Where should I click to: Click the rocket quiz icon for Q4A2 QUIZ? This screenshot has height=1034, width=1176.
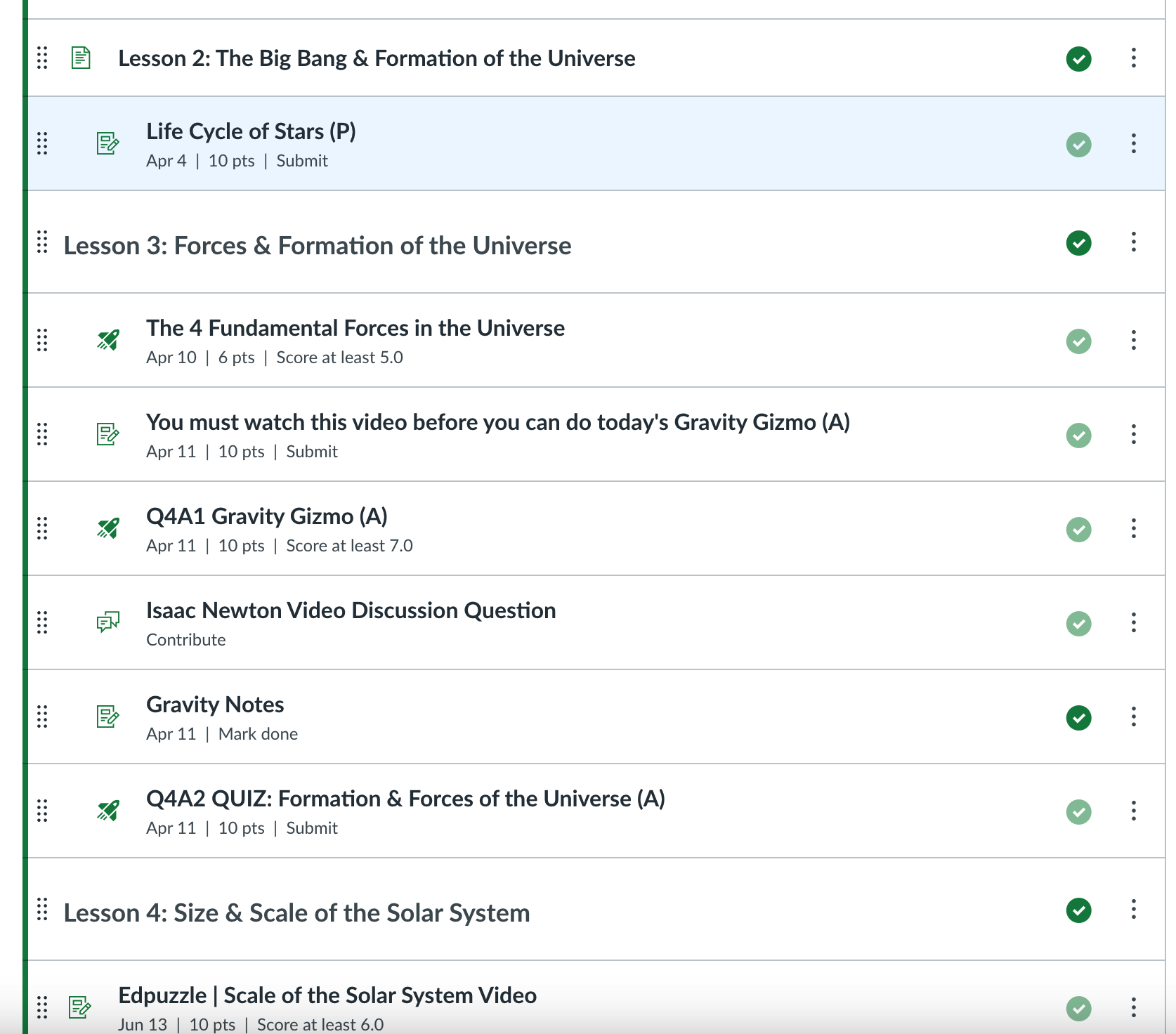pyautogui.click(x=107, y=811)
